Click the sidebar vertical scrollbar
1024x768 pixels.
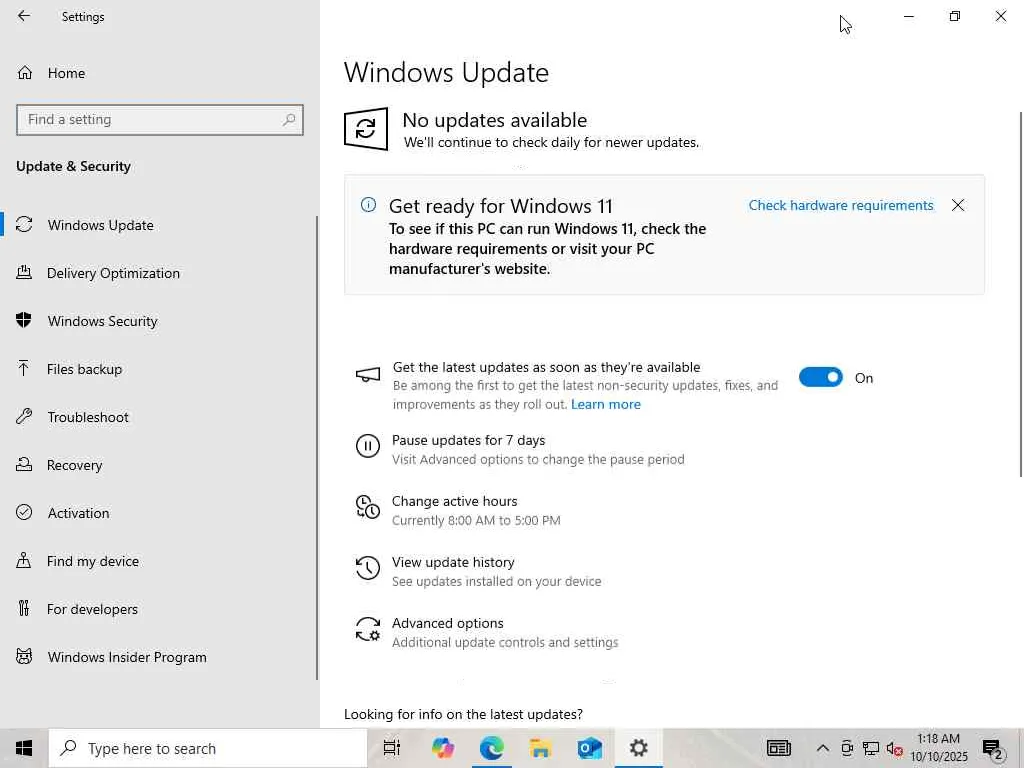pyautogui.click(x=317, y=447)
